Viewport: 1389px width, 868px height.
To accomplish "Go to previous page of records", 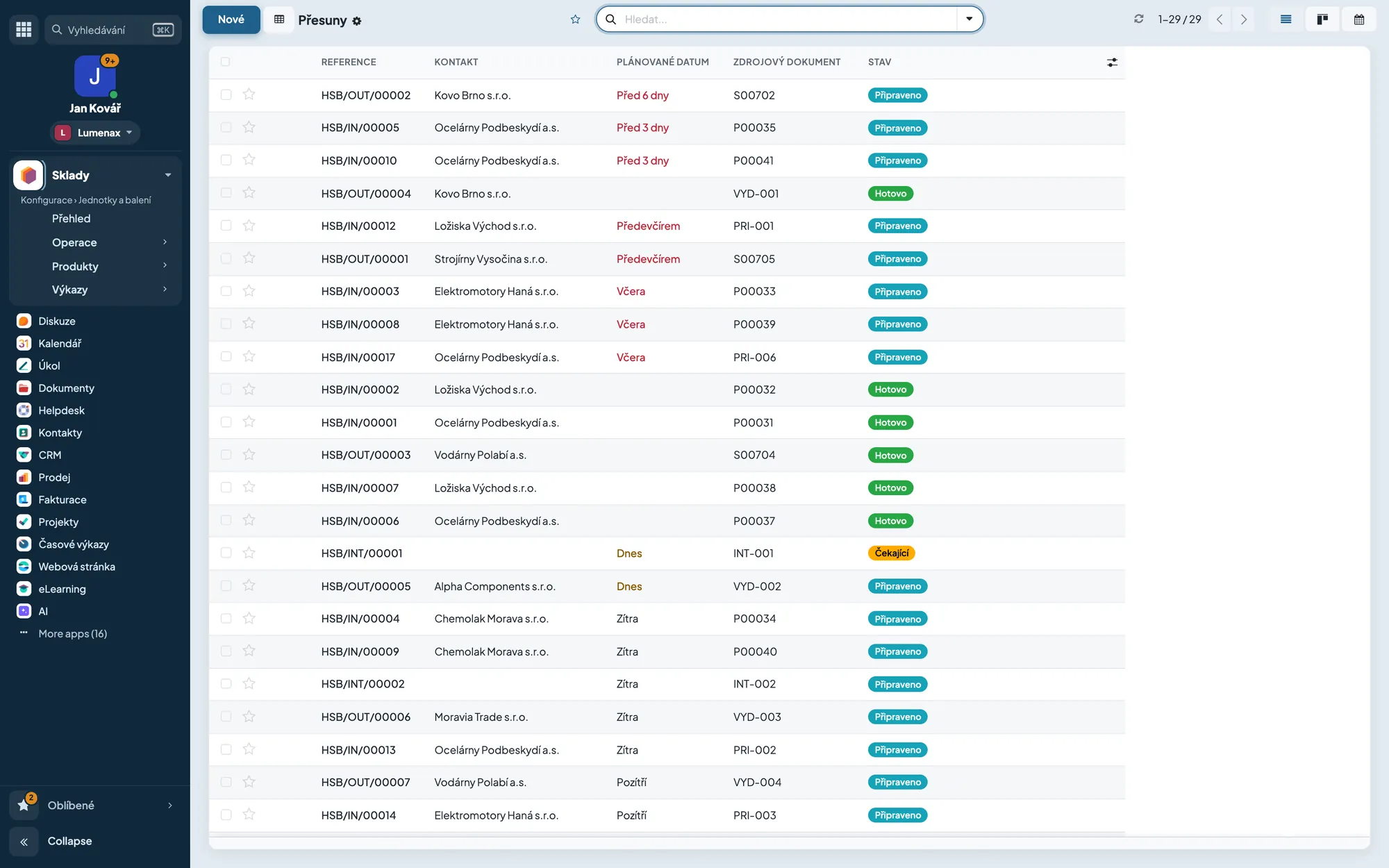I will pyautogui.click(x=1220, y=19).
